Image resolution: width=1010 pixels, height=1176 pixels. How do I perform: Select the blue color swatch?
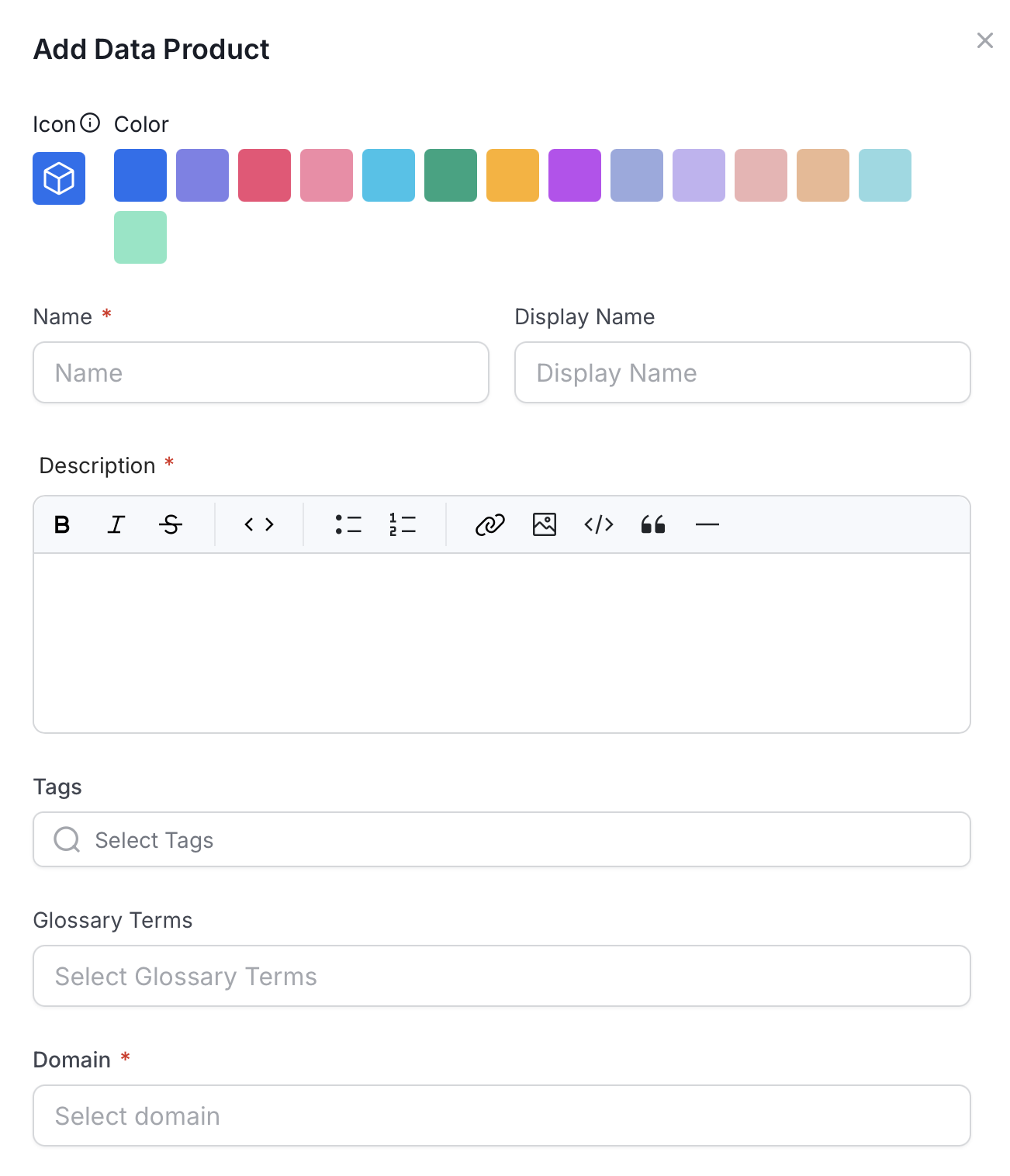tap(140, 175)
